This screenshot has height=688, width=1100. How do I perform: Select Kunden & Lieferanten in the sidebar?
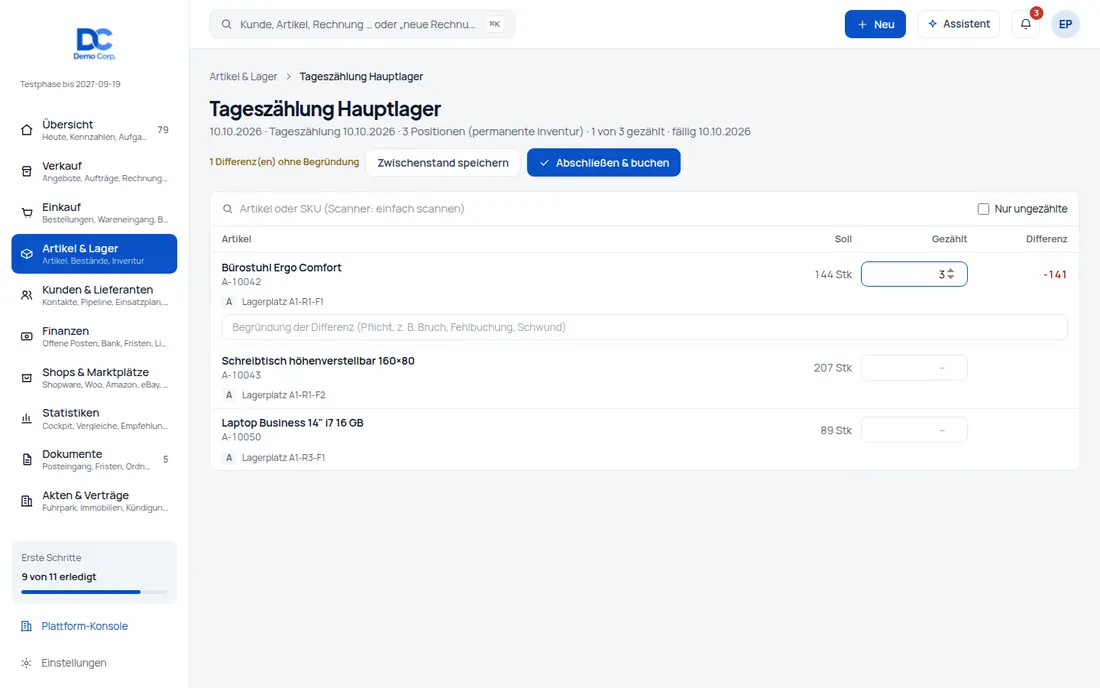(x=94, y=295)
